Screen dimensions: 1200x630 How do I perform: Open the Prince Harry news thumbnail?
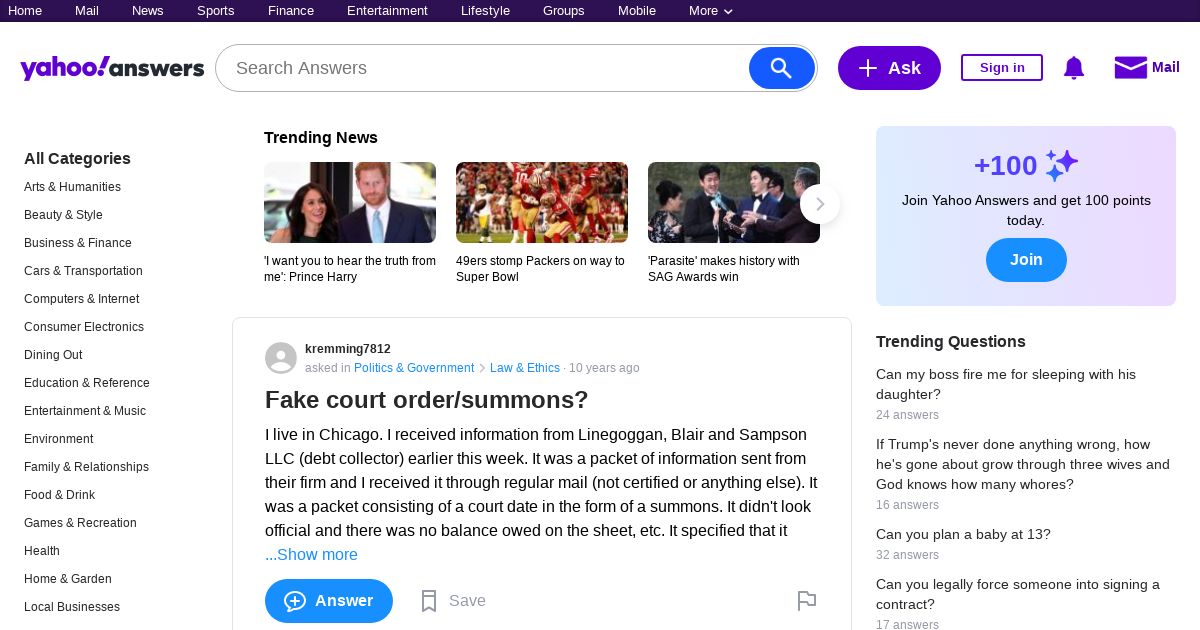coord(350,202)
